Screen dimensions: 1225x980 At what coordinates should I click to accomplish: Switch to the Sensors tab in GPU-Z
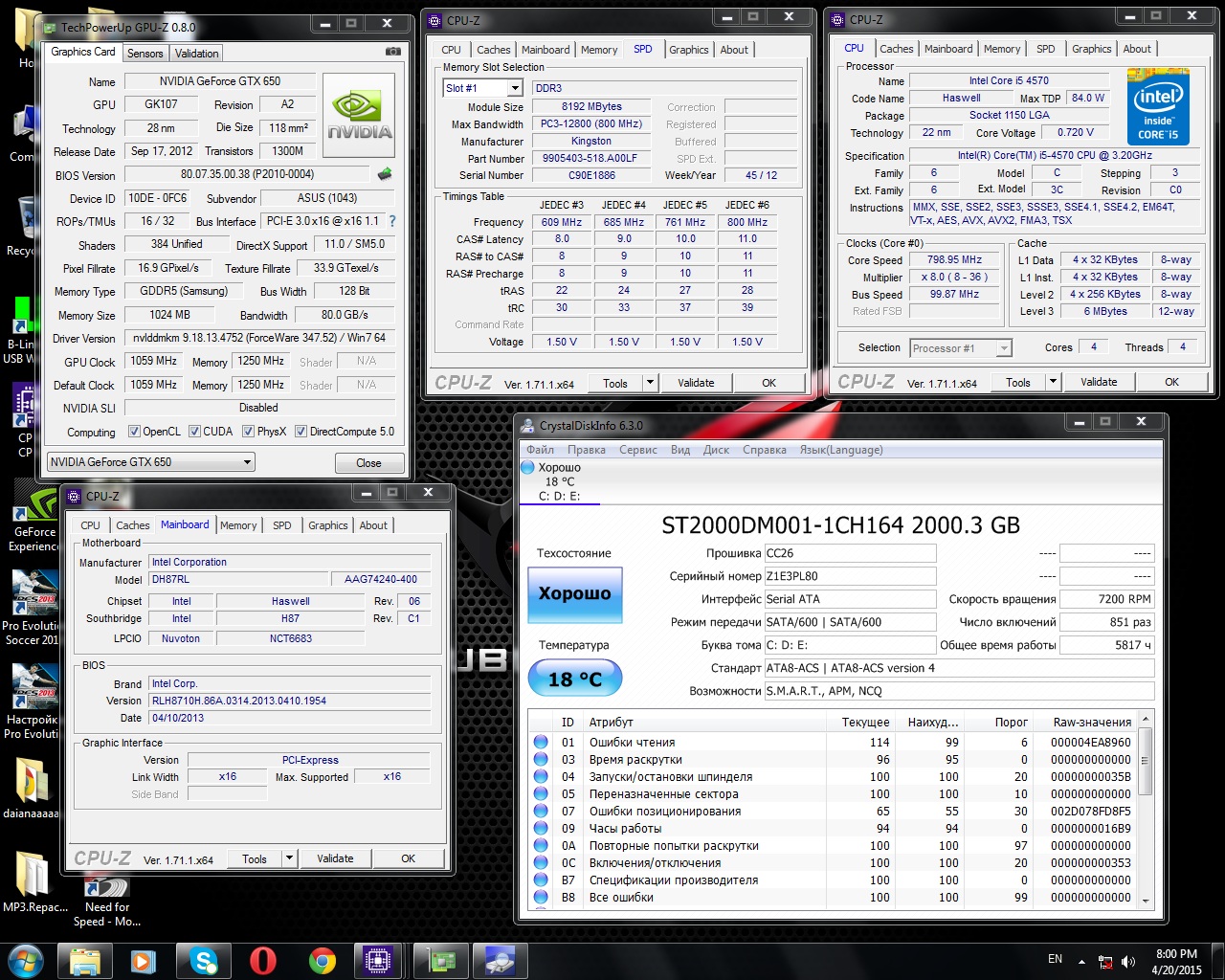click(x=145, y=54)
